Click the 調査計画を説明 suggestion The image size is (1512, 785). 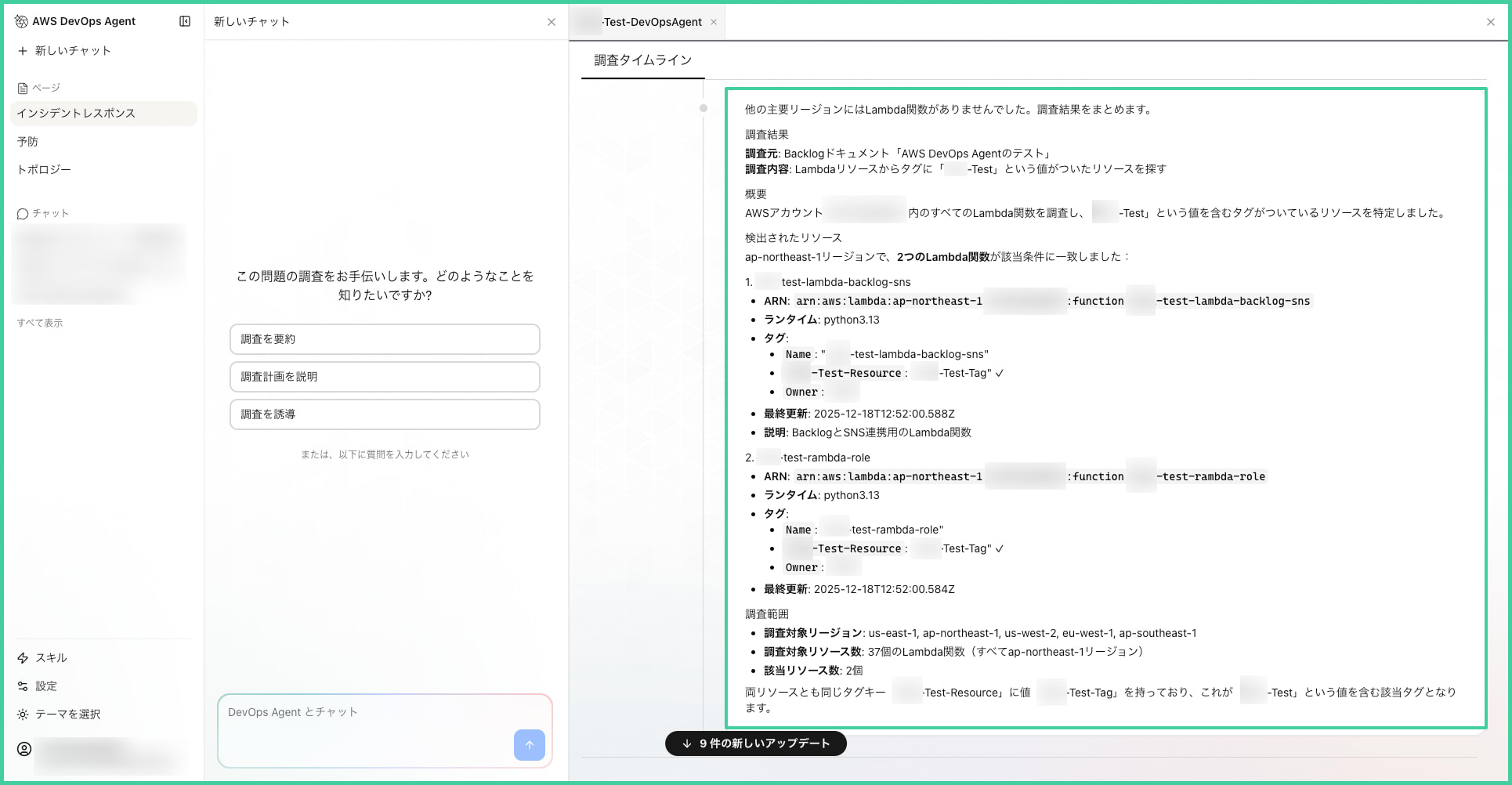pyautogui.click(x=385, y=377)
